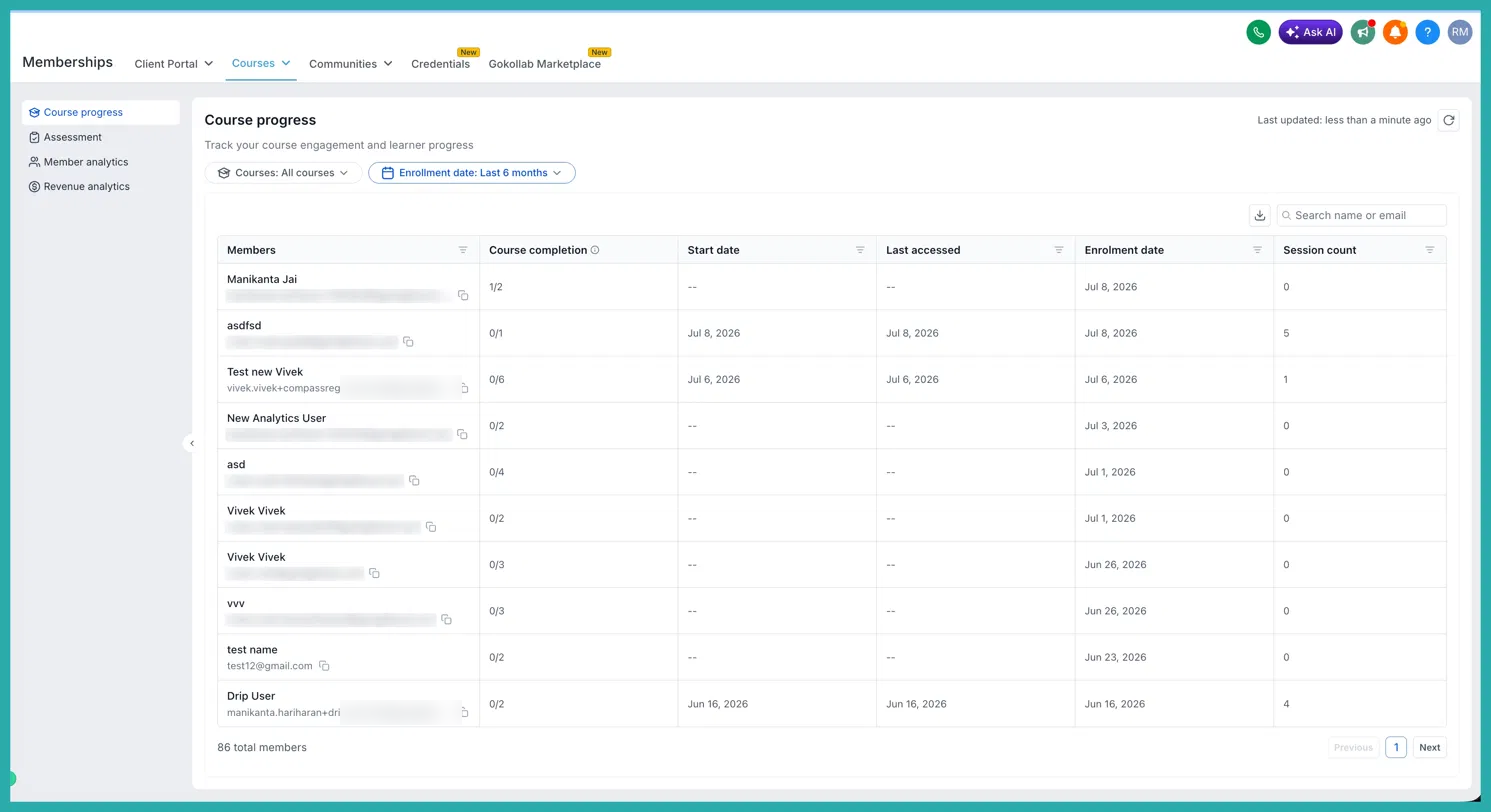Expand the Courses navigation menu
This screenshot has width=1491, height=812.
(261, 63)
